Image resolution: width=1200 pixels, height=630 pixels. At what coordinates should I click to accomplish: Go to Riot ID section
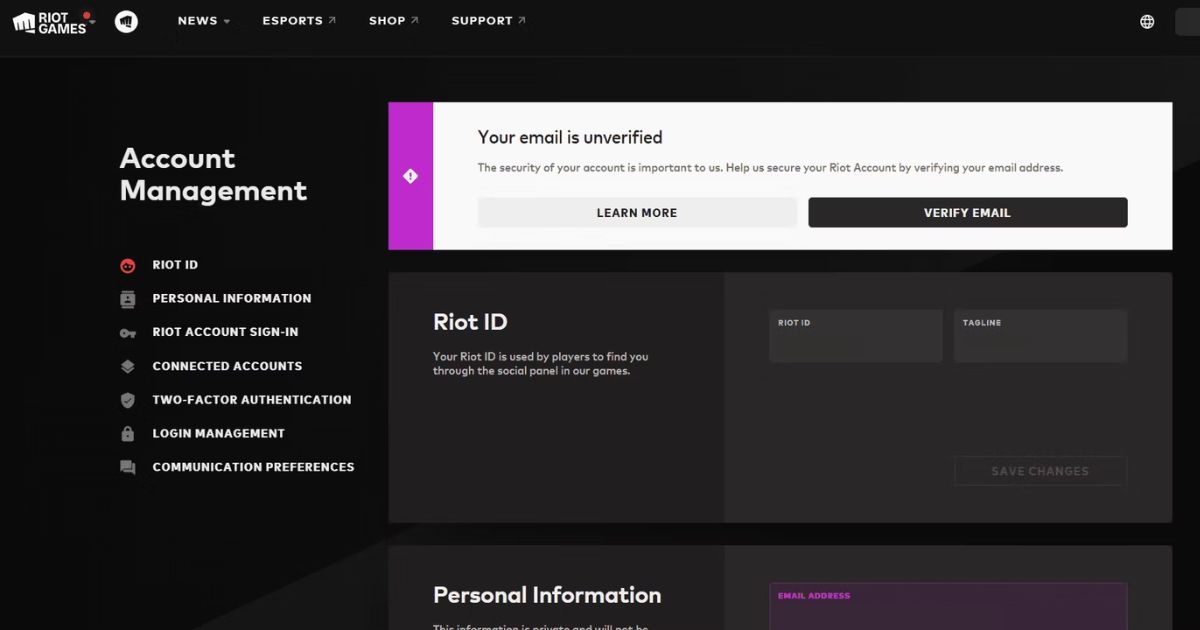pyautogui.click(x=175, y=265)
